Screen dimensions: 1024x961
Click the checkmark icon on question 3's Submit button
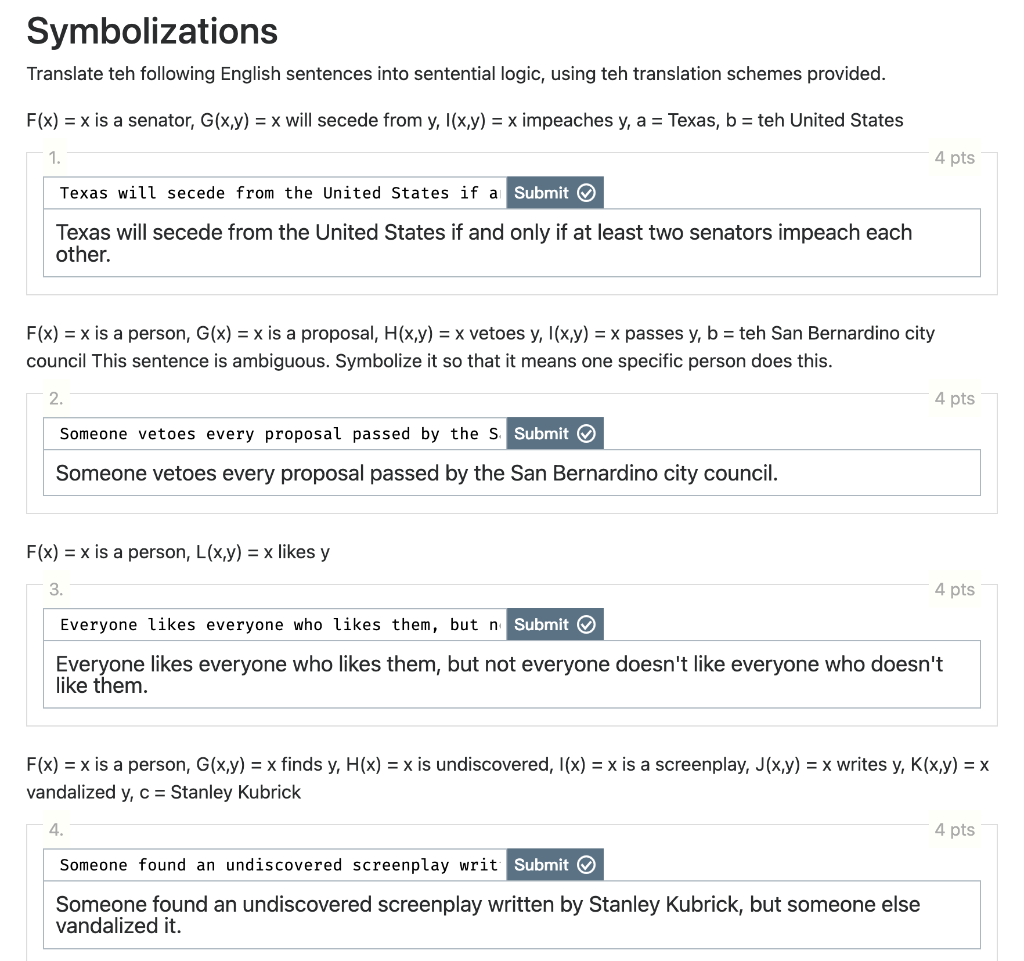pyautogui.click(x=585, y=624)
